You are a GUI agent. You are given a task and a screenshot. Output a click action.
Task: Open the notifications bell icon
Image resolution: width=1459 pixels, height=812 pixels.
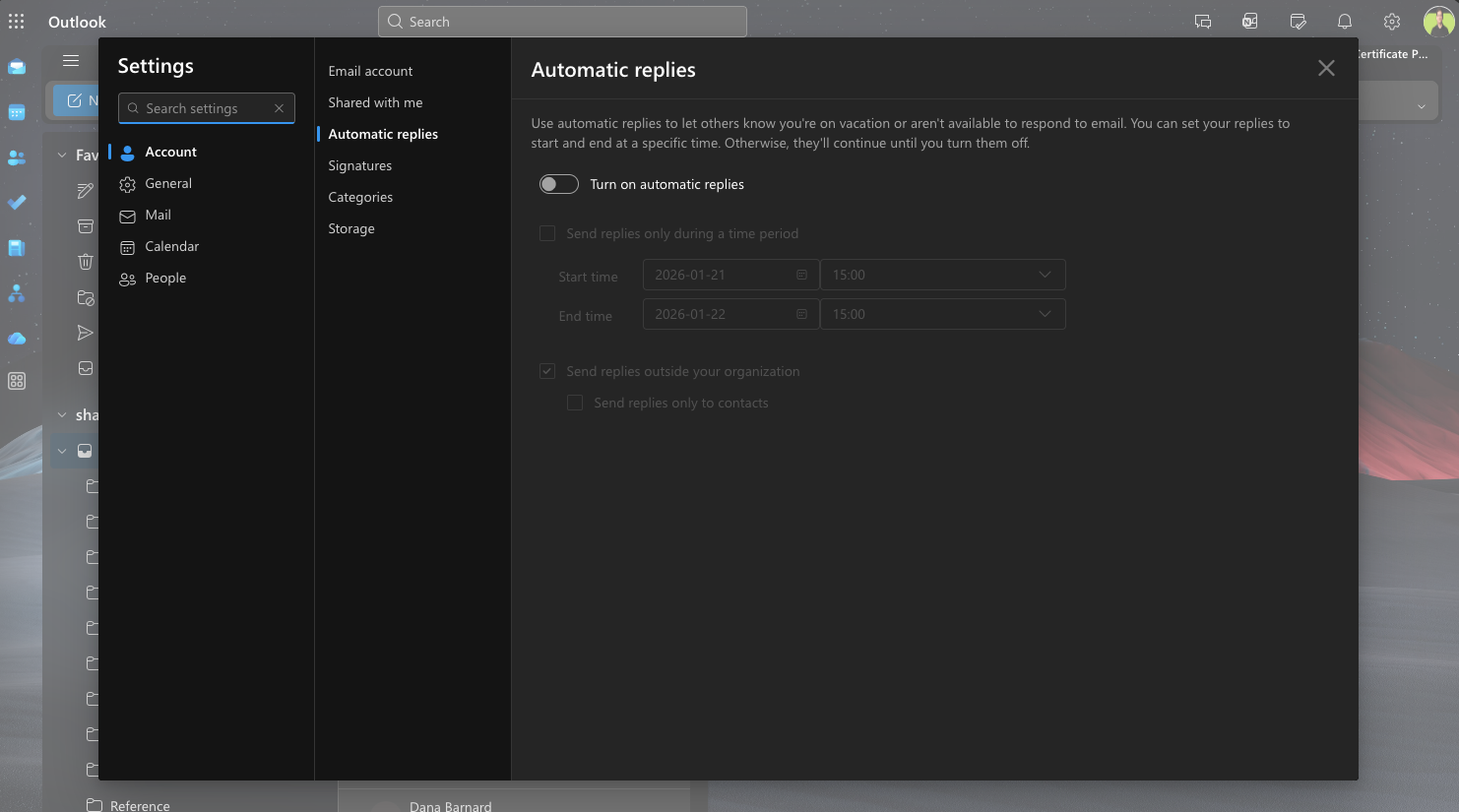point(1344,22)
